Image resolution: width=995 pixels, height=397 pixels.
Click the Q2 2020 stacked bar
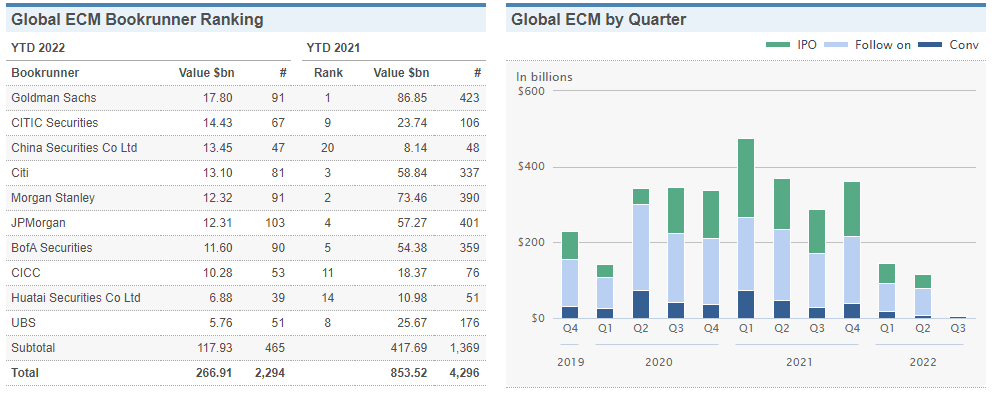(641, 254)
